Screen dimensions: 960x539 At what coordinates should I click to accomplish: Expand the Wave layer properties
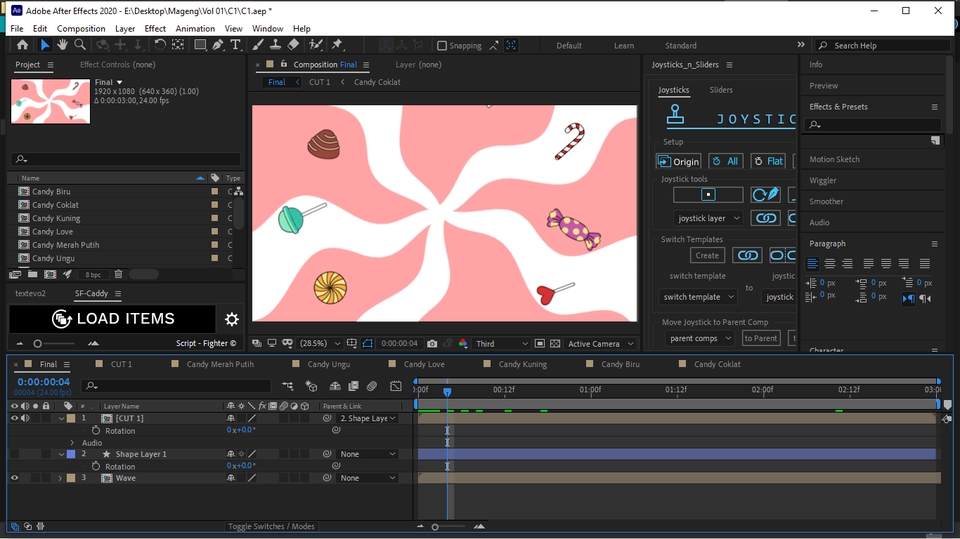[60, 478]
